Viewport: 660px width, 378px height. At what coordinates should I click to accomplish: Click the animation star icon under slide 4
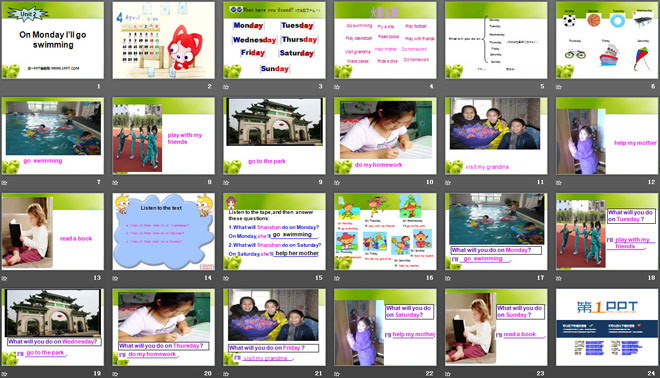coord(337,87)
